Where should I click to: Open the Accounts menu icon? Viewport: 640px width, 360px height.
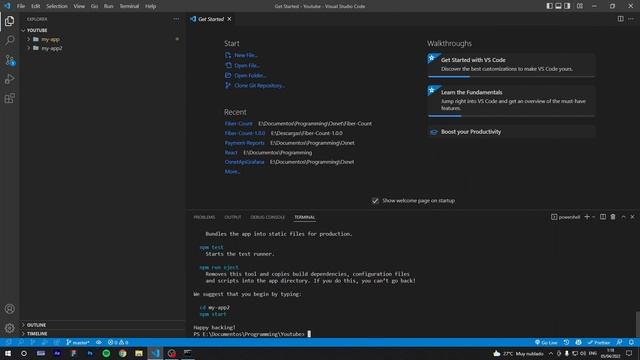click(9, 309)
